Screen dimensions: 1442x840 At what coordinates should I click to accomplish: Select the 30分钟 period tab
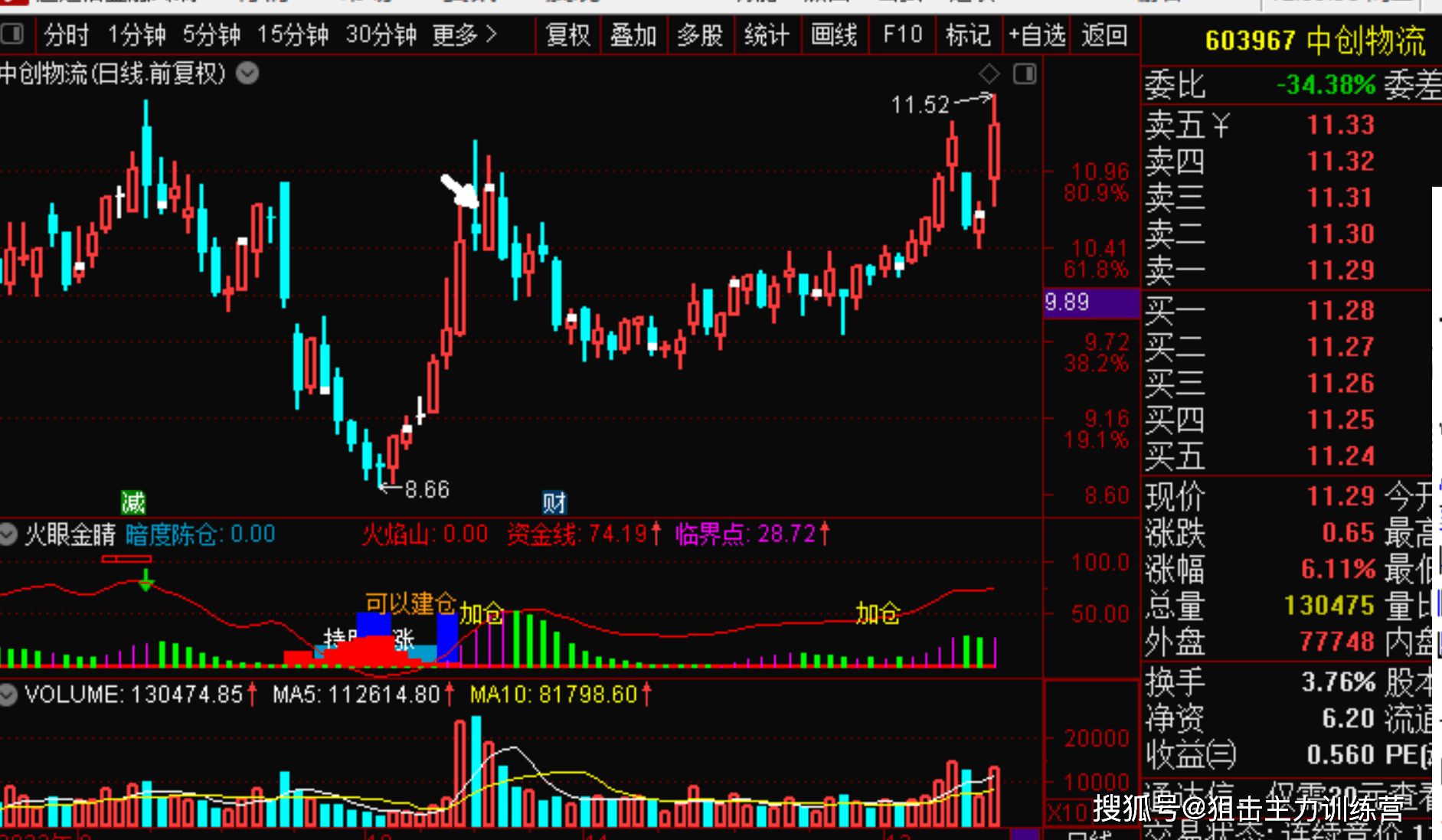point(381,35)
